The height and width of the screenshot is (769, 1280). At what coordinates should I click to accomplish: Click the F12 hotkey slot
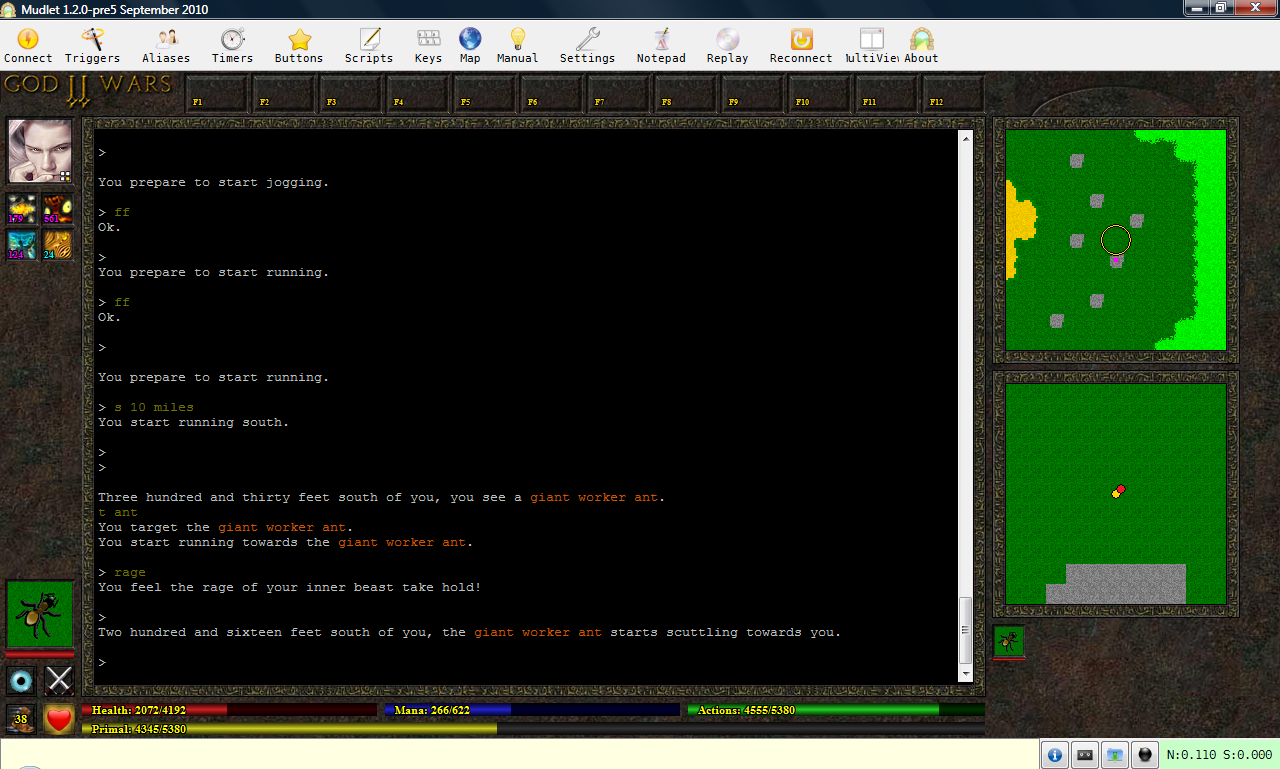[953, 93]
